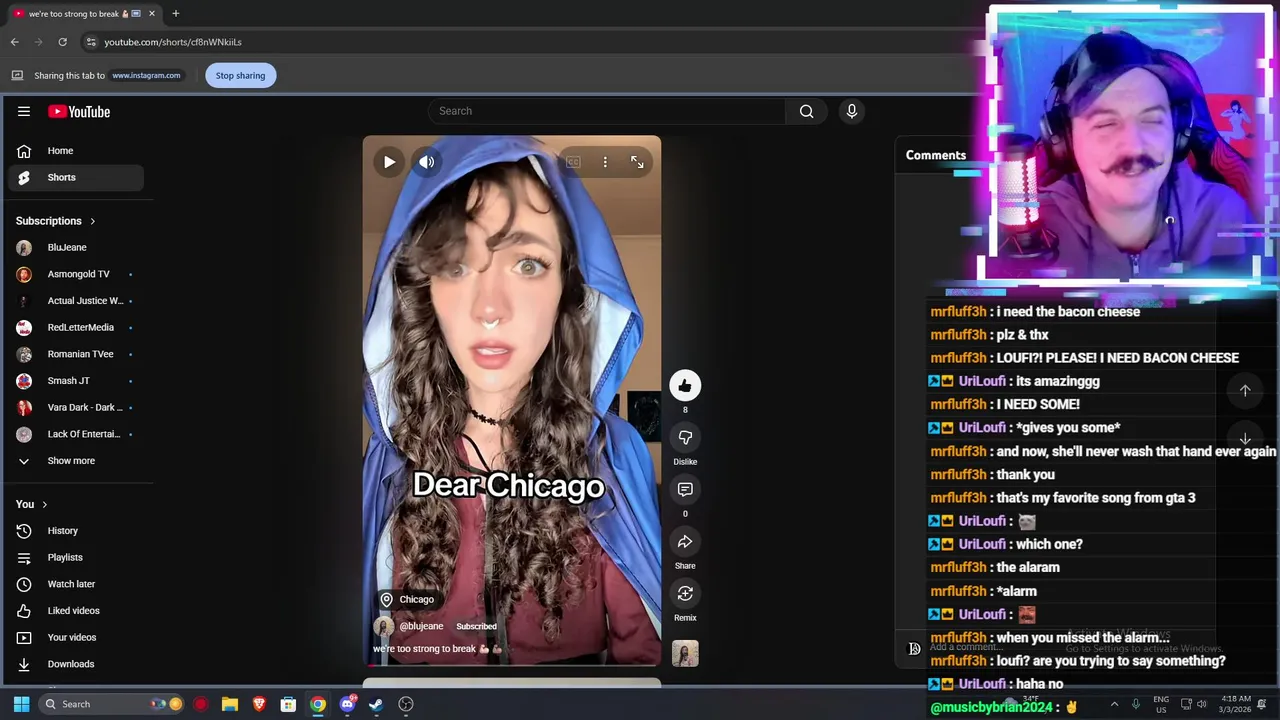Image resolution: width=1280 pixels, height=720 pixels.
Task: Open Vara Dark subscription channel
Action: 76,407
